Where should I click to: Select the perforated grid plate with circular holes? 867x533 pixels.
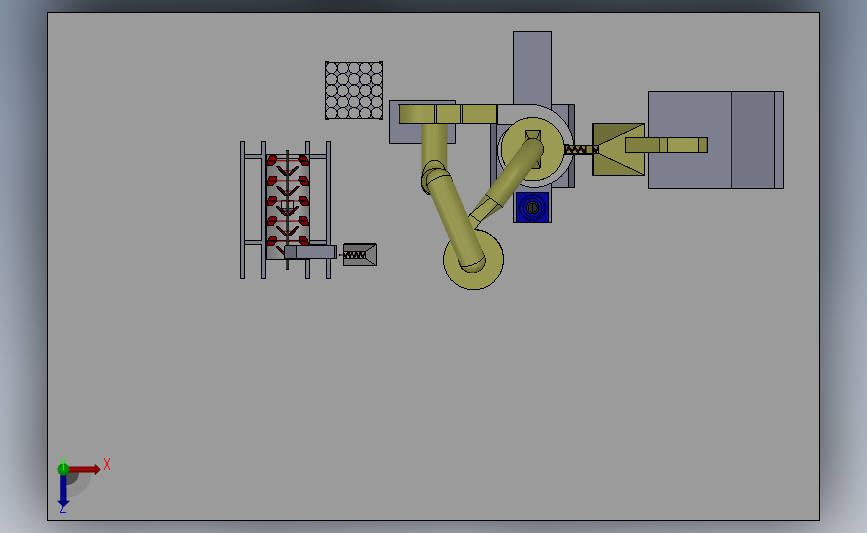[x=354, y=90]
